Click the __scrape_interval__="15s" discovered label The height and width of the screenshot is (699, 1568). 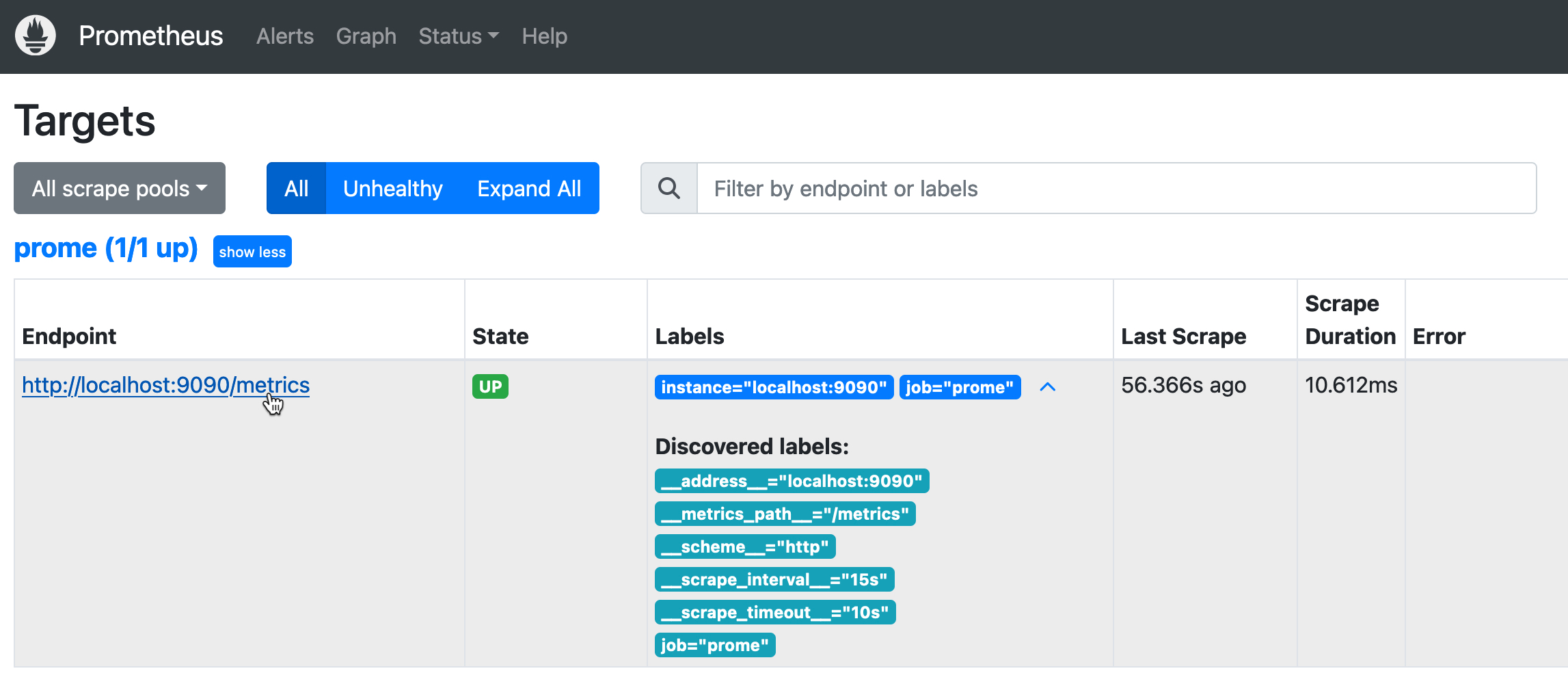774,579
